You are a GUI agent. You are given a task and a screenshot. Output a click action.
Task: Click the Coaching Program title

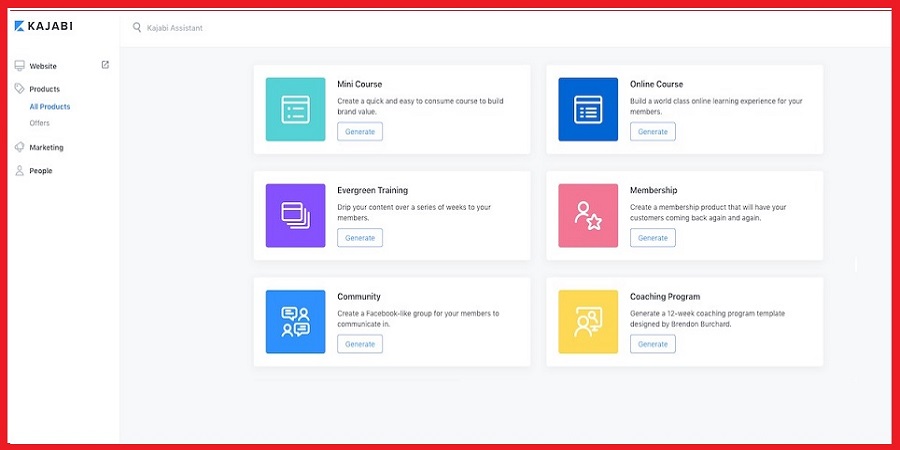click(665, 297)
